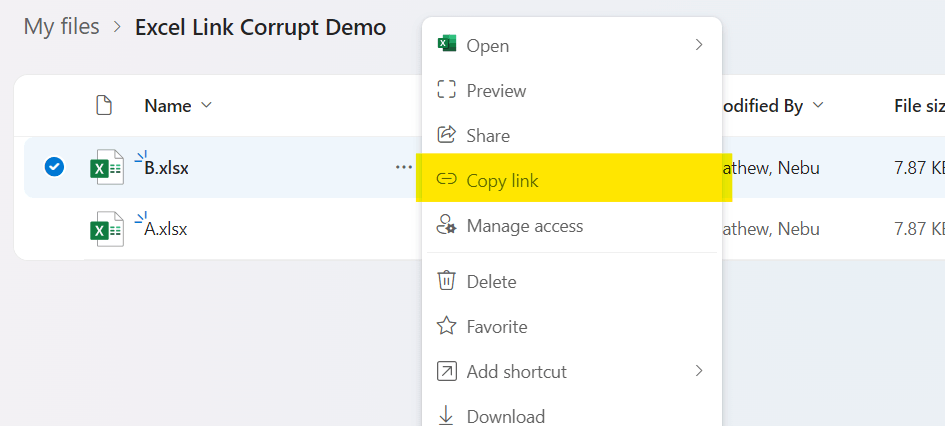Open the Modified By column dropdown
The width and height of the screenshot is (945, 426).
pos(818,105)
